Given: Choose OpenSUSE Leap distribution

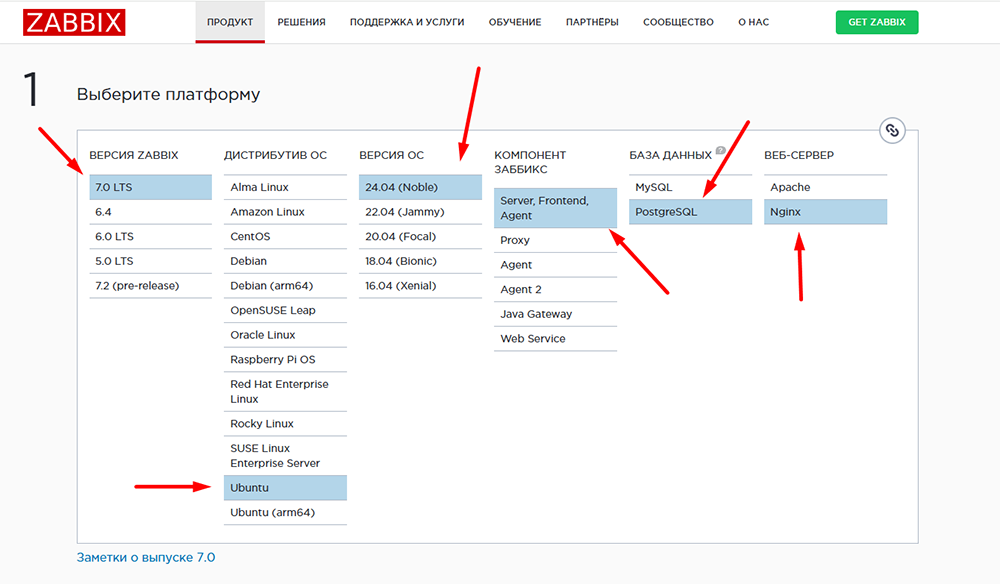Looking at the screenshot, I should (285, 310).
